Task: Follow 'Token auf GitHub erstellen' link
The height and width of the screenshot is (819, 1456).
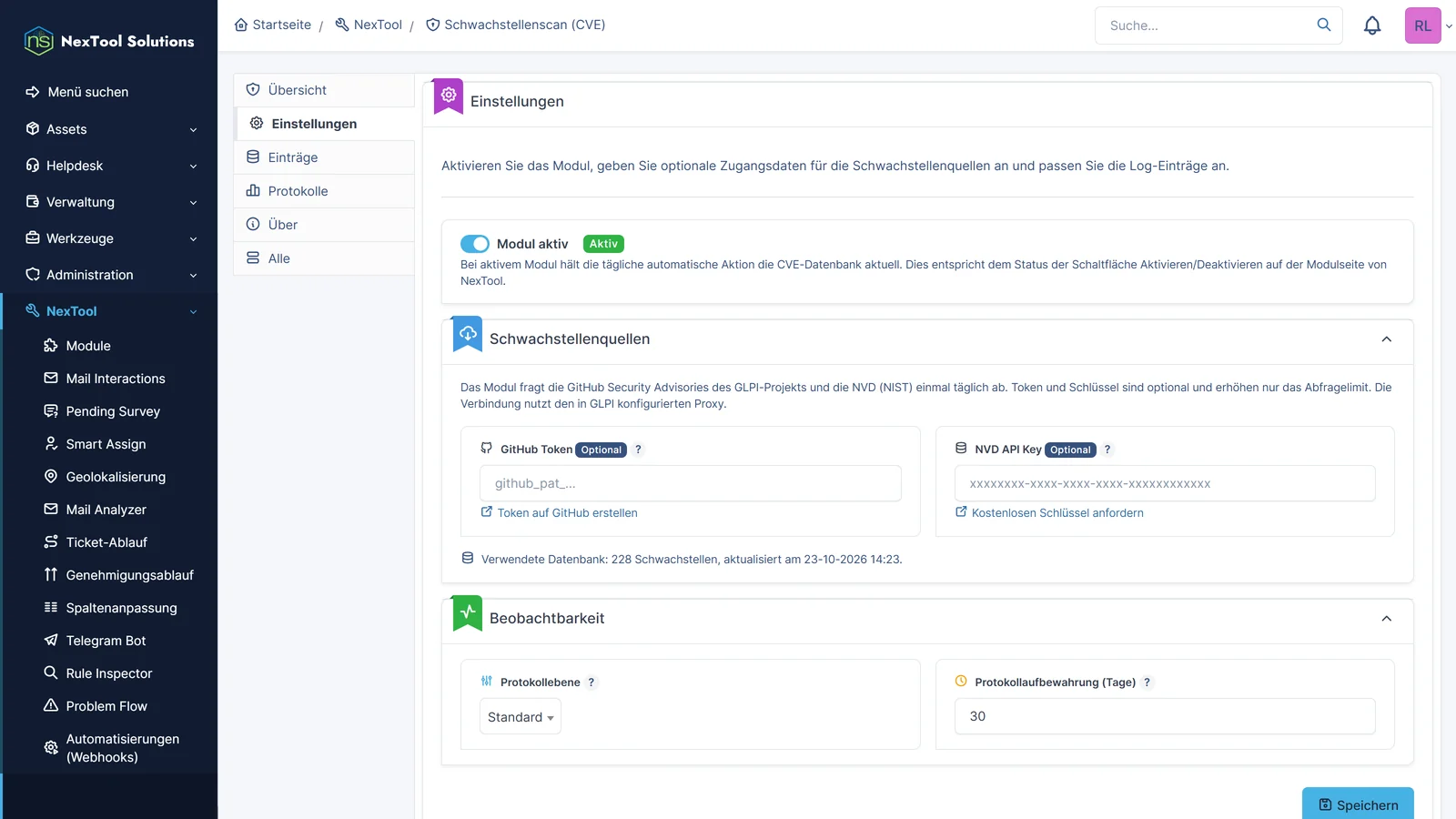Action: [x=567, y=513]
